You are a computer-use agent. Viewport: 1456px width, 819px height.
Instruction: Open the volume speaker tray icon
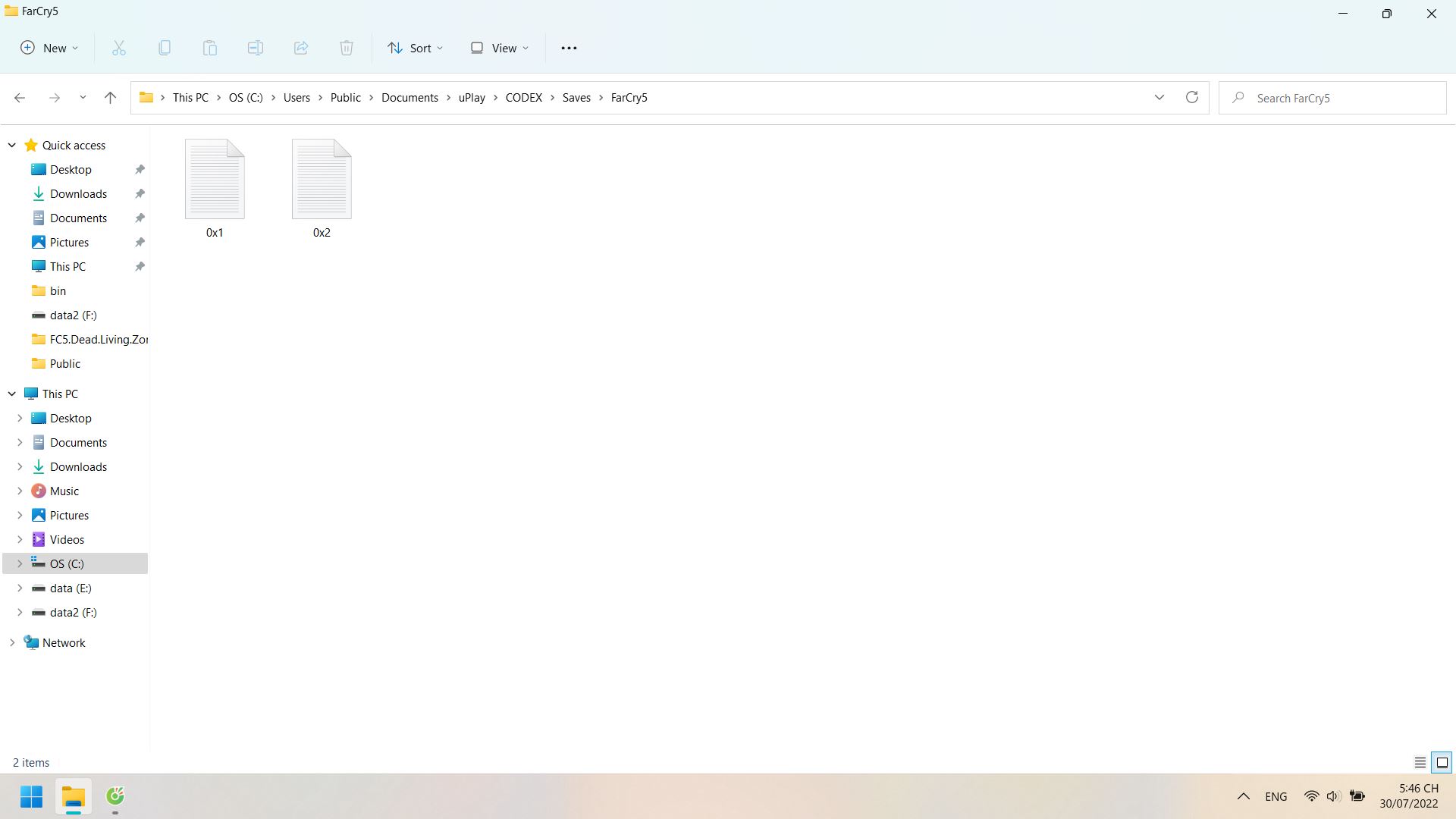(x=1333, y=796)
